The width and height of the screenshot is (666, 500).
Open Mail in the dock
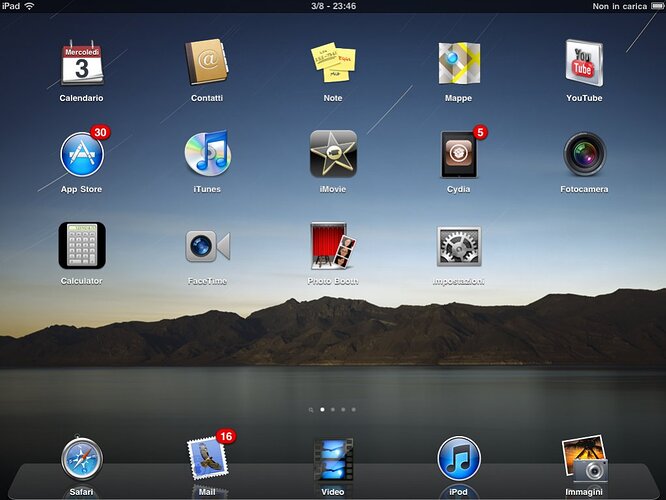pos(207,459)
